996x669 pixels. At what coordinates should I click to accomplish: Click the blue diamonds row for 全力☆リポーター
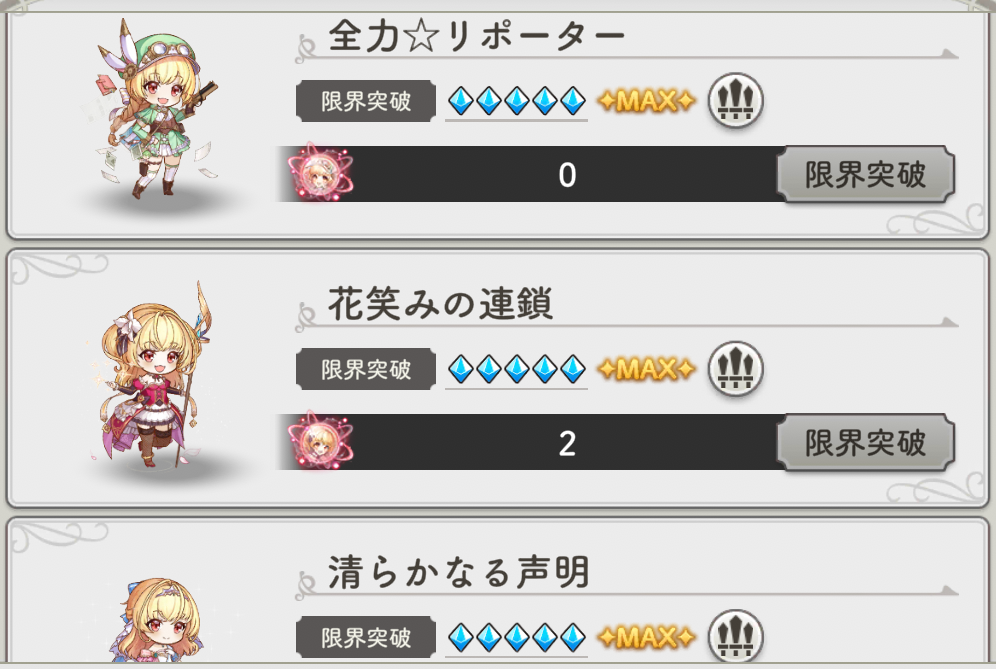516,101
